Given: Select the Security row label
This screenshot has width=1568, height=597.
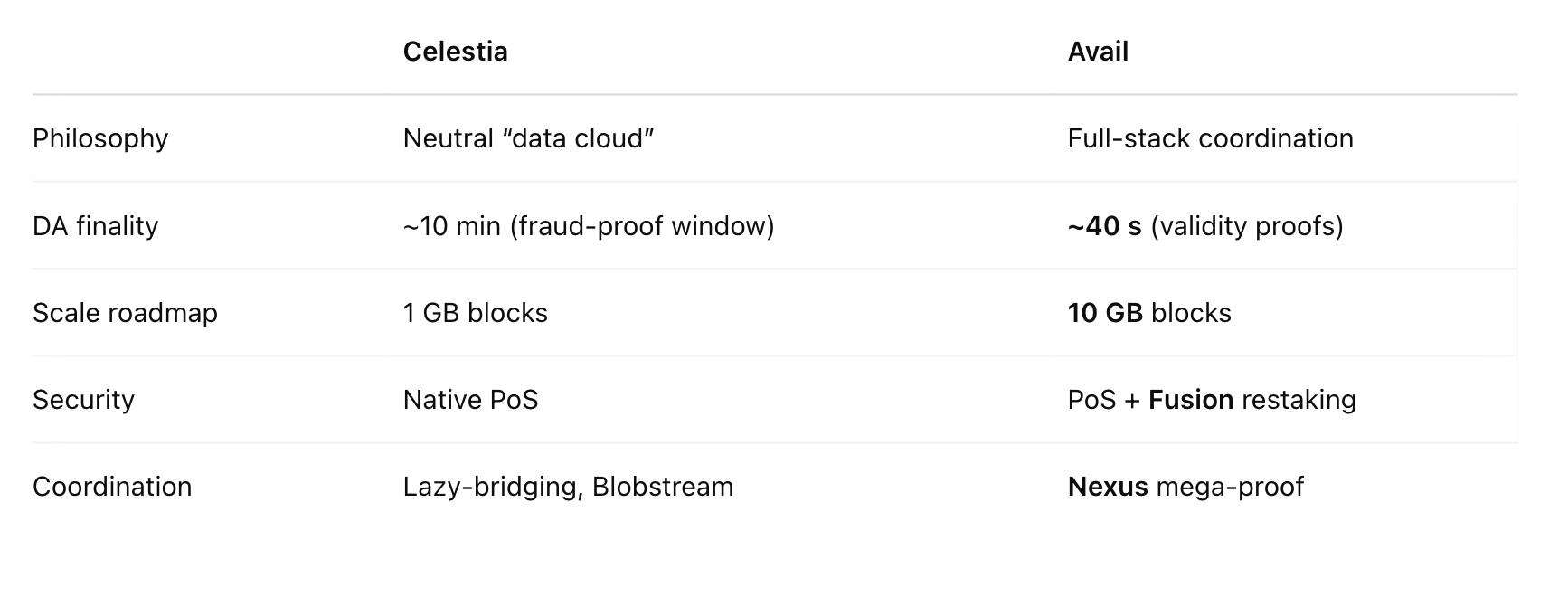Looking at the screenshot, I should coord(83,400).
